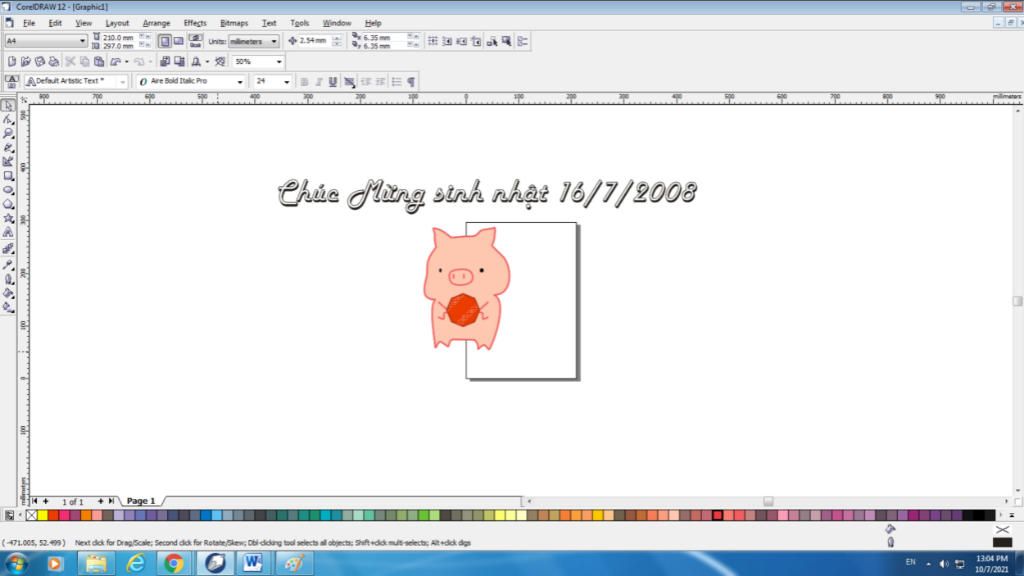Click the Open file icon

pyautogui.click(x=25, y=61)
